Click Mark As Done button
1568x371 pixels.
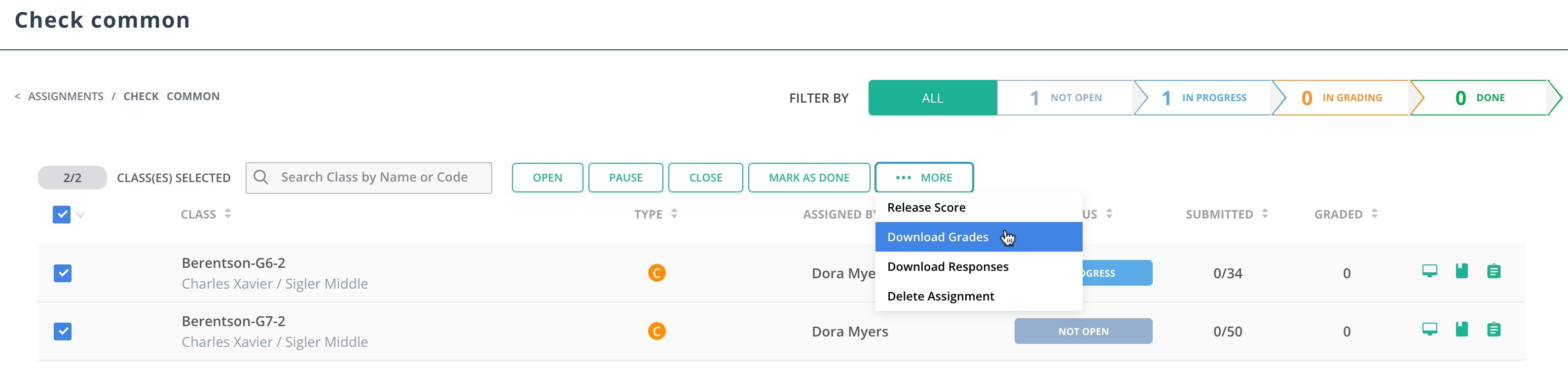(x=809, y=177)
